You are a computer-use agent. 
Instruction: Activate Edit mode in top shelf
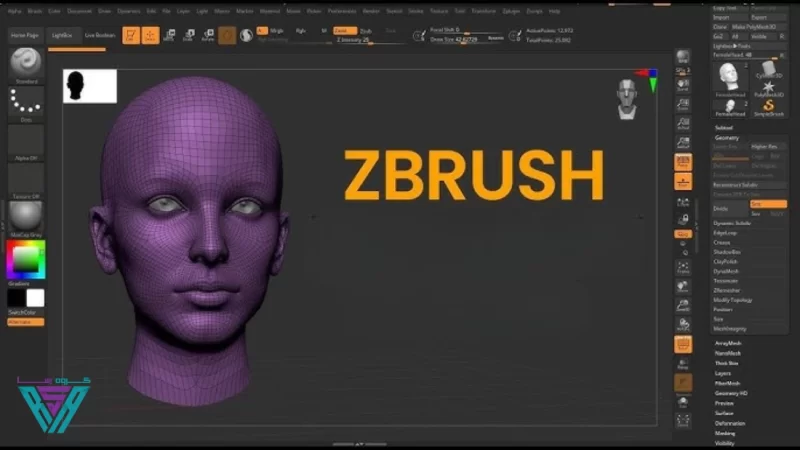point(131,35)
